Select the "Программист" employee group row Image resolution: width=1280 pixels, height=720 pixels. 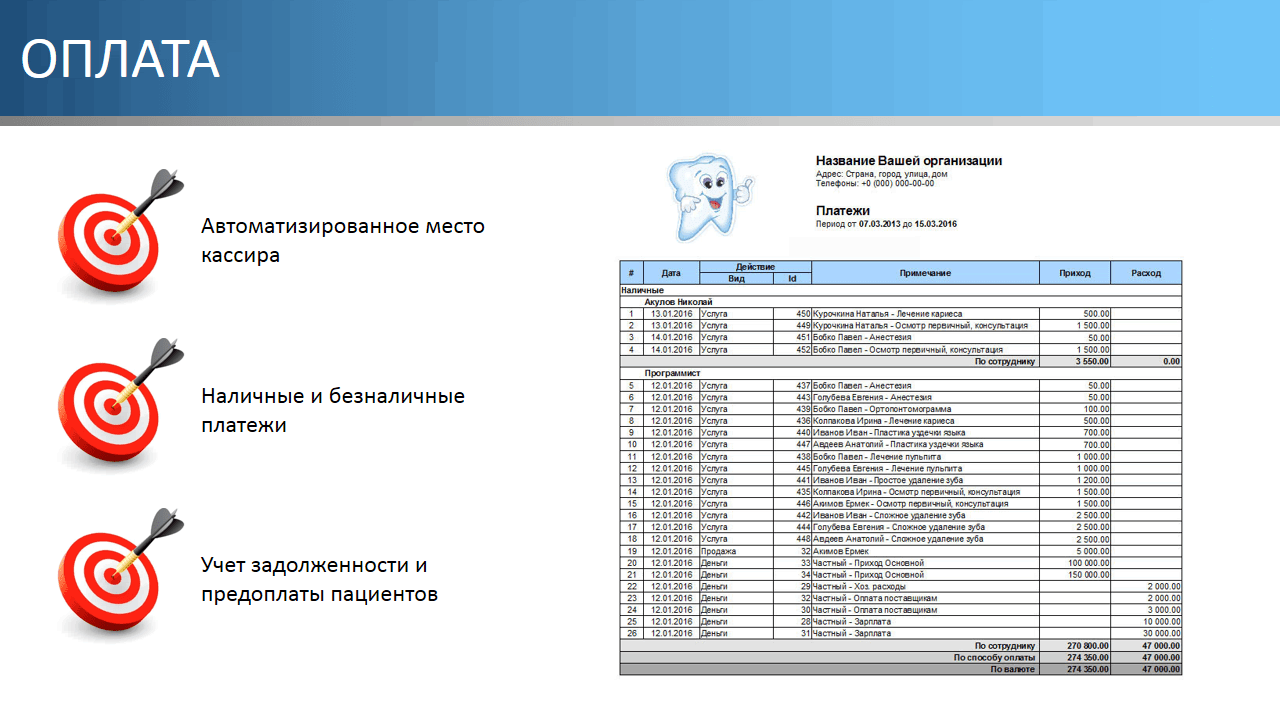pos(671,373)
